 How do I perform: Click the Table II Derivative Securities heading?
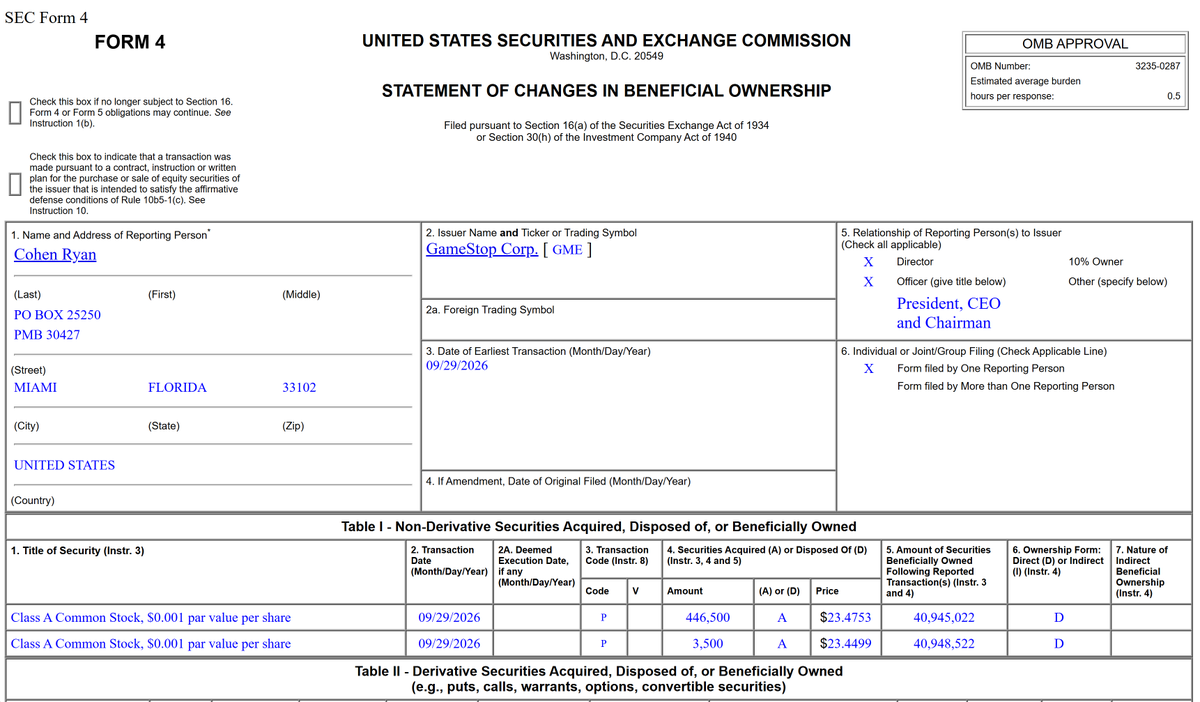[x=599, y=679]
